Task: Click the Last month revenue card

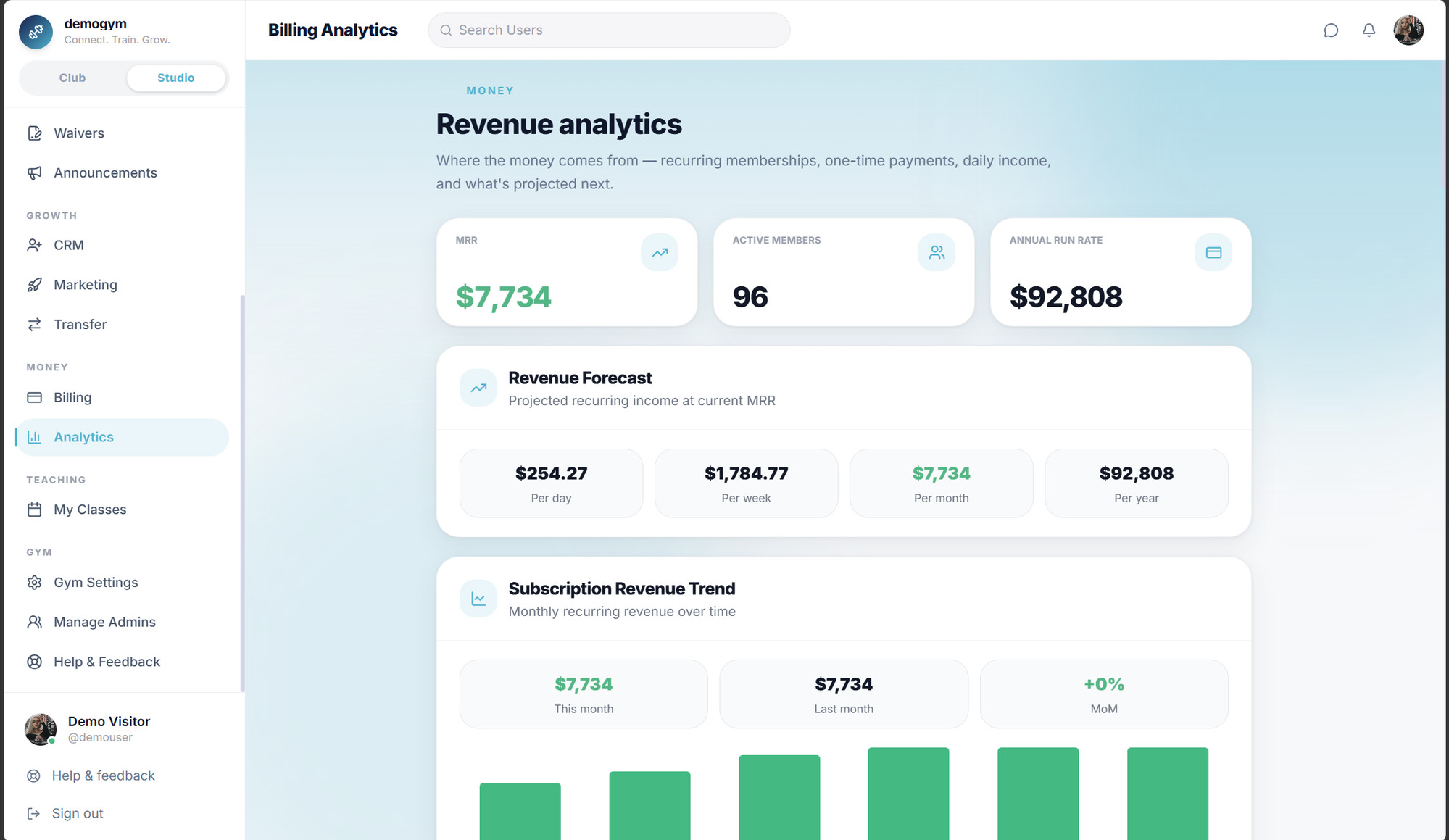Action: (844, 694)
